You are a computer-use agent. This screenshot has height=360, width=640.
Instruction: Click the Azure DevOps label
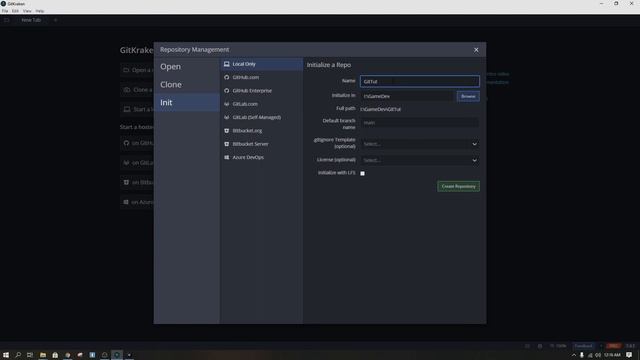point(248,157)
